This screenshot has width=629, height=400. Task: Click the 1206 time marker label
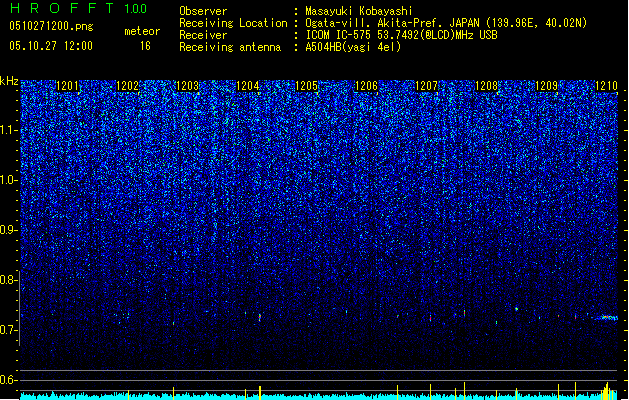click(366, 86)
